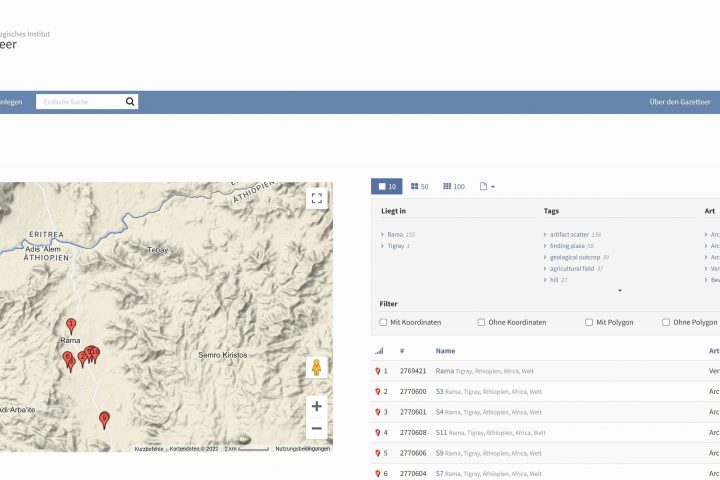Show 100 results per page
This screenshot has height=480, width=720.
454,186
